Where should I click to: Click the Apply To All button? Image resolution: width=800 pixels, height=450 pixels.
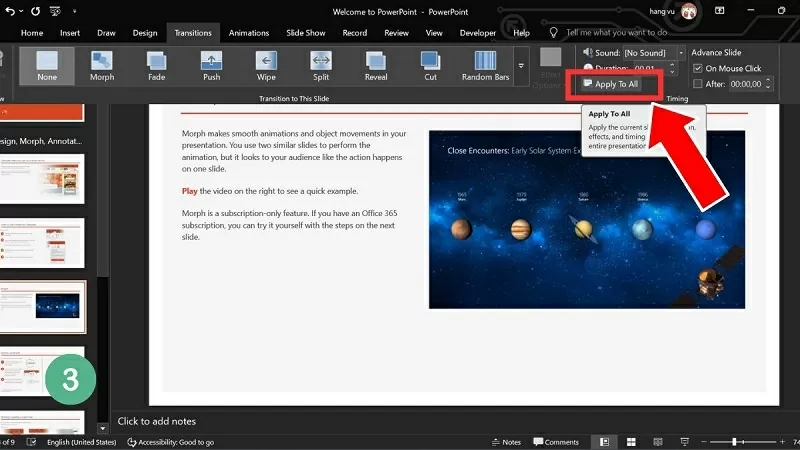click(610, 84)
